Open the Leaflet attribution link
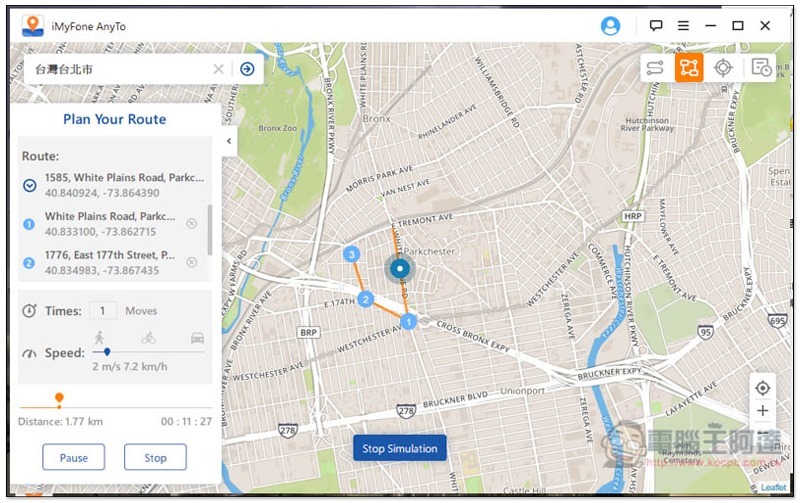Viewport: 800px width, 503px height. pyautogui.click(x=773, y=487)
